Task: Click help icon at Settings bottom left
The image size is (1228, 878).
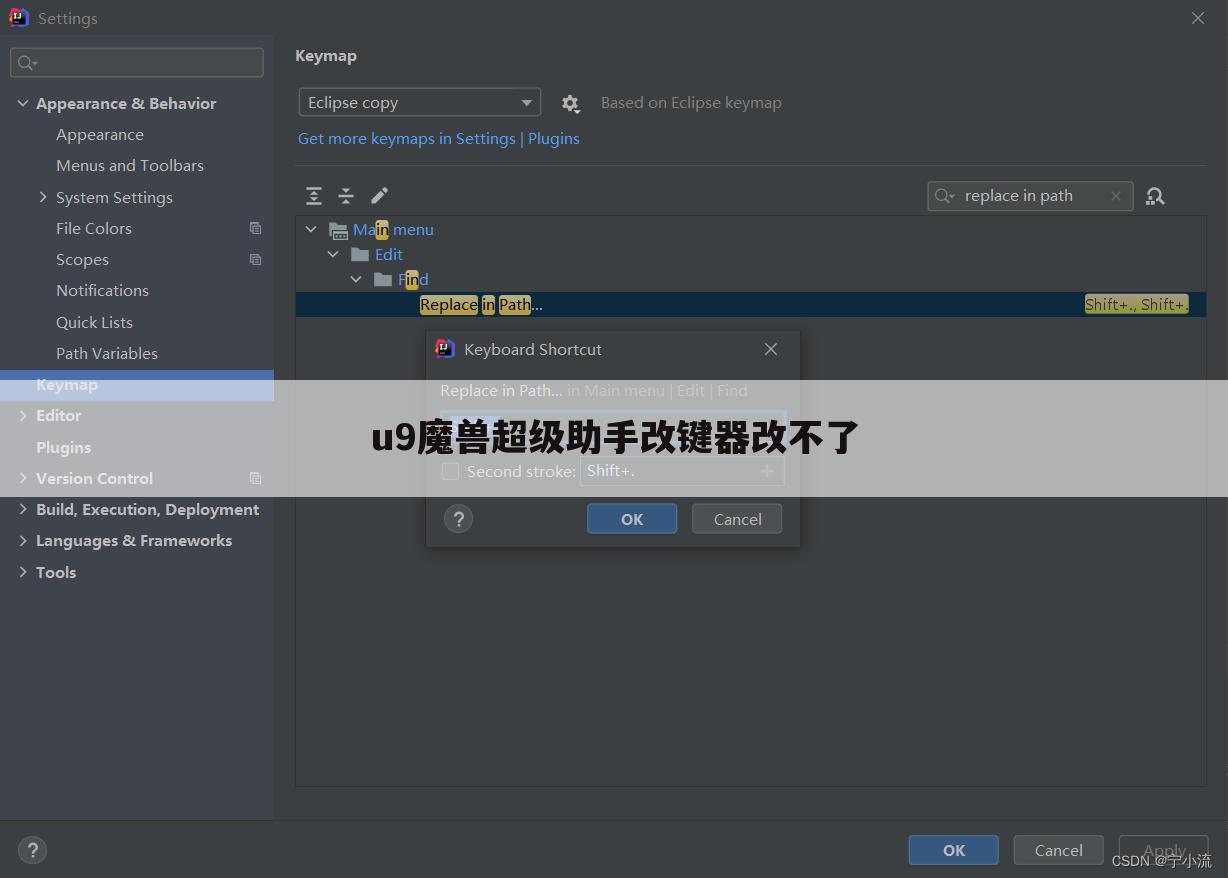Action: [32, 851]
